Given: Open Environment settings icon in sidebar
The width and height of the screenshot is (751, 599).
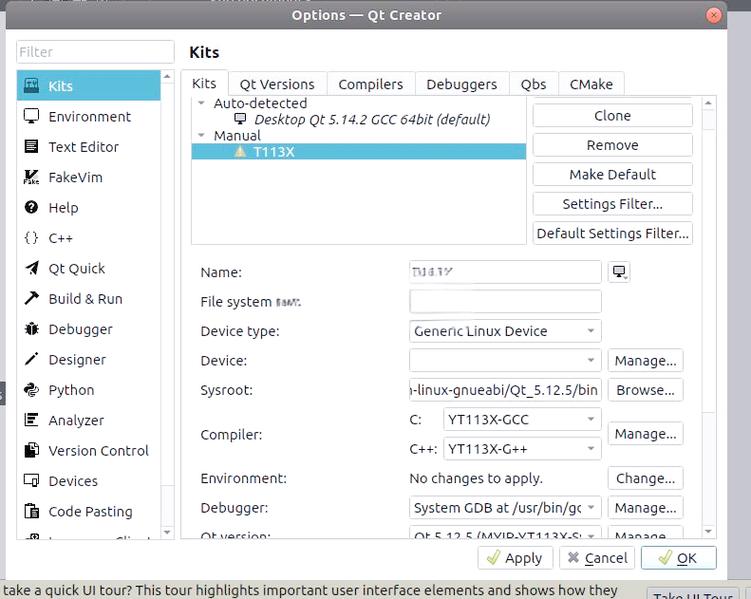Looking at the screenshot, I should (32, 116).
